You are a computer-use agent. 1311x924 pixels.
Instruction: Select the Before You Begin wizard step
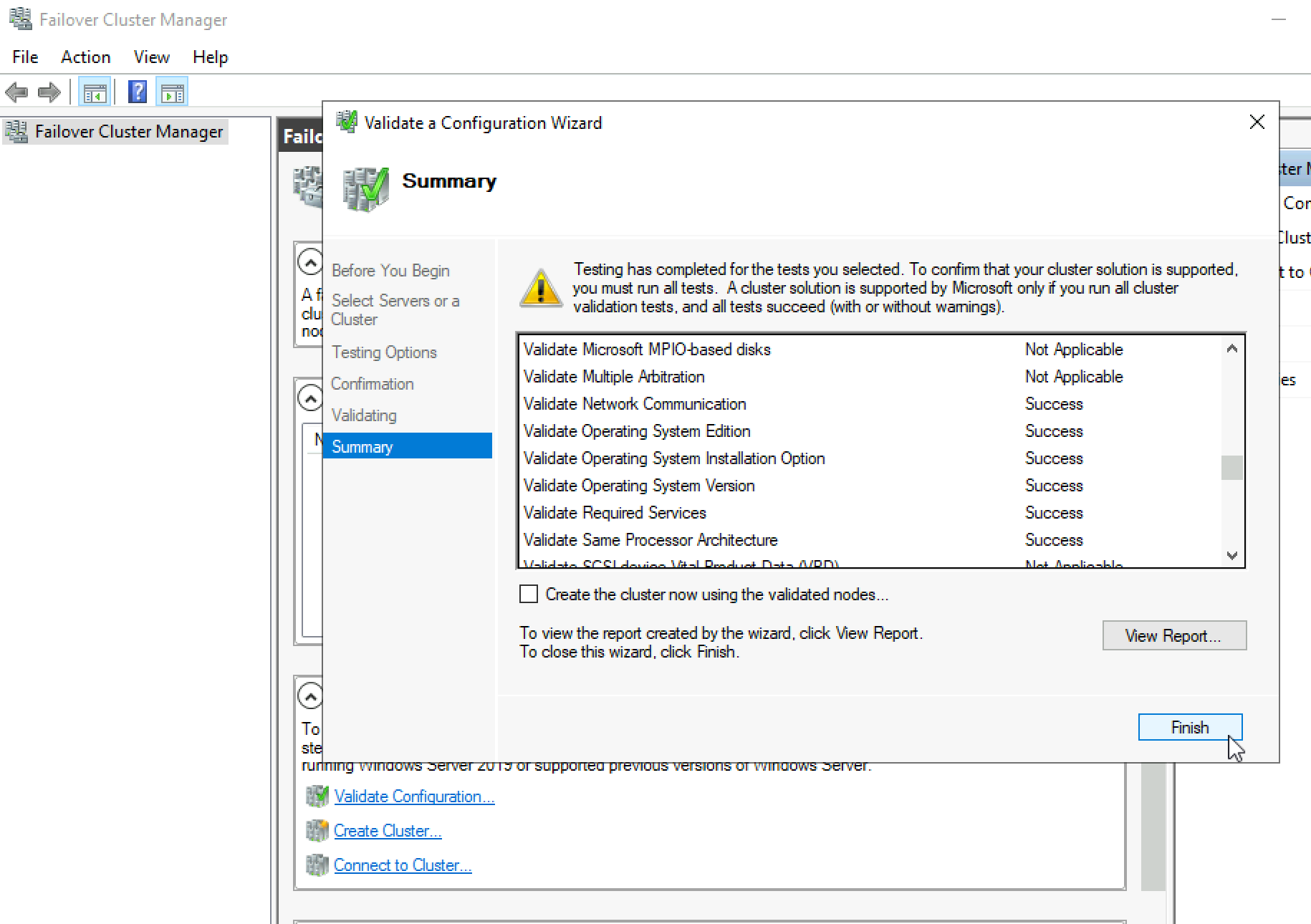click(x=391, y=271)
